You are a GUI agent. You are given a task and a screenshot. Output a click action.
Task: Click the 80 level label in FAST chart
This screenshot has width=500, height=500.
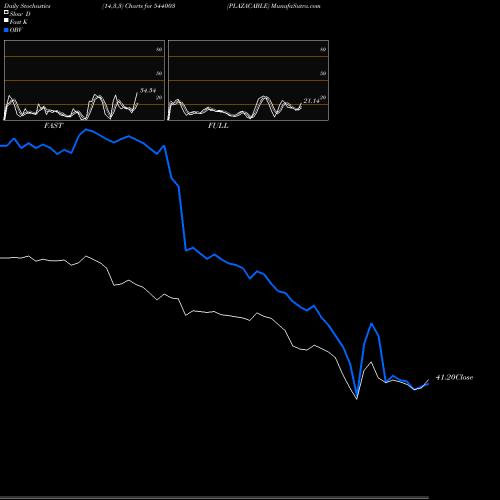(159, 49)
